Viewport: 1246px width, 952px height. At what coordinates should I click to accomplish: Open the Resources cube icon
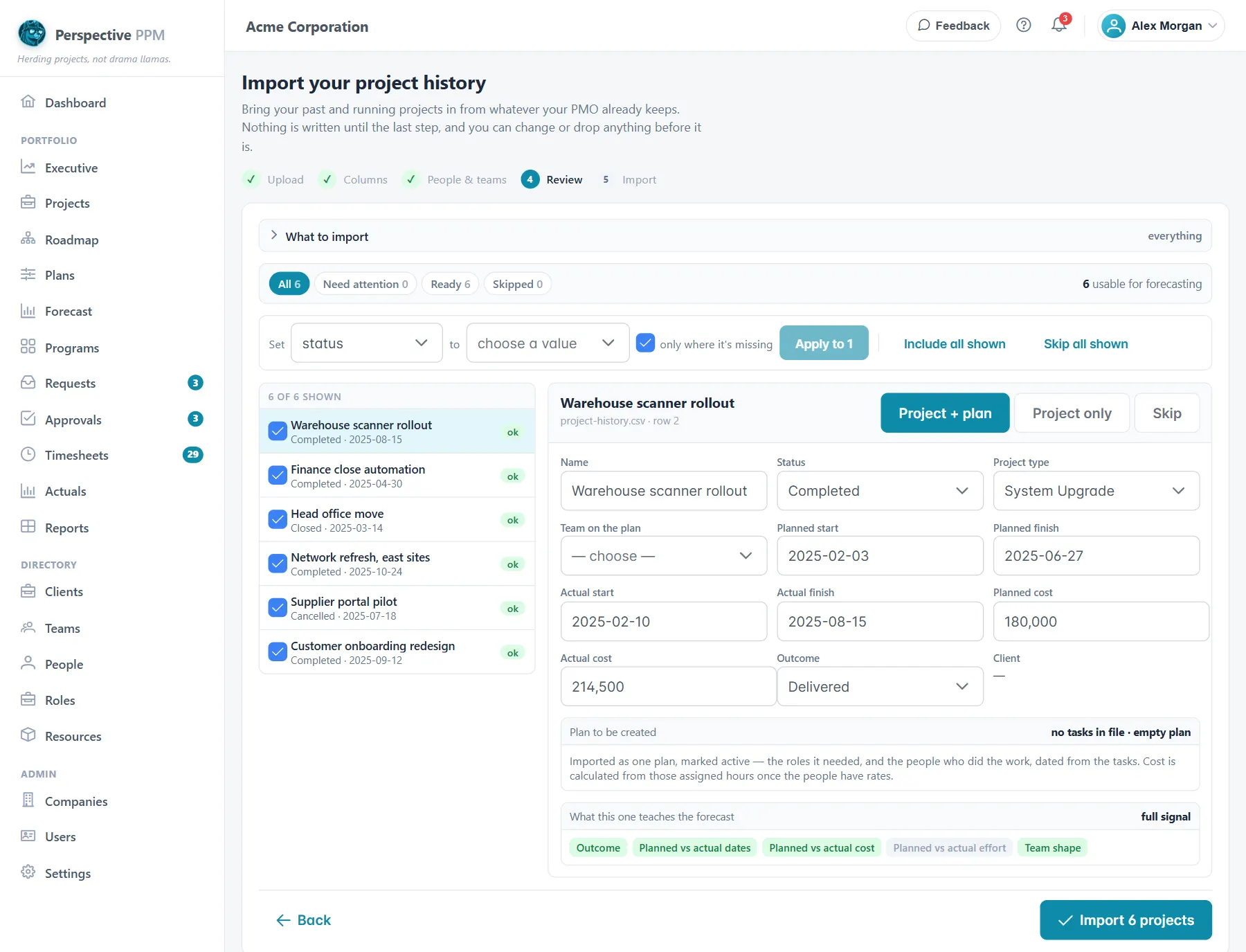coord(28,735)
